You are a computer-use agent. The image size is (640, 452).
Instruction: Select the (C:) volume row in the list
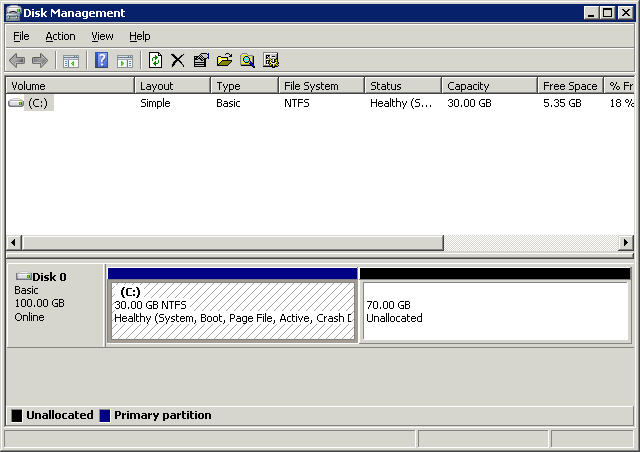[x=37, y=103]
